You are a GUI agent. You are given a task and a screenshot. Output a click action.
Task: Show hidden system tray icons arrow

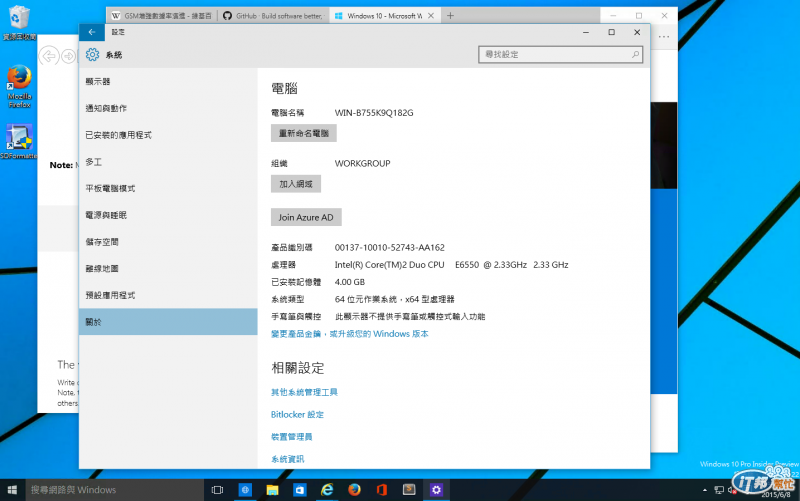[x=705, y=490]
